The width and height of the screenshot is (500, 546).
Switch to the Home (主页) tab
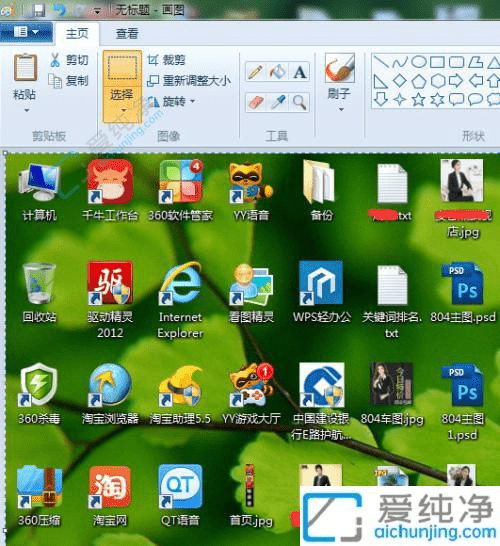(x=77, y=33)
